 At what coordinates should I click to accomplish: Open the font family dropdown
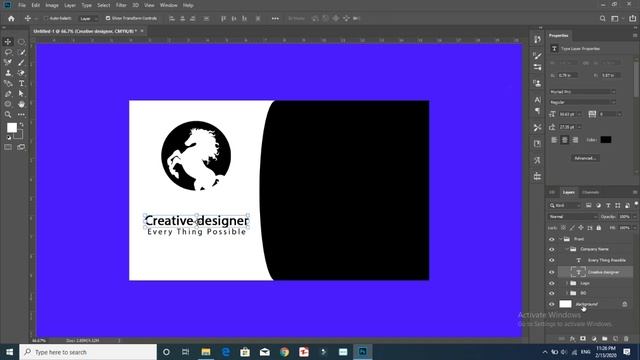[582, 91]
